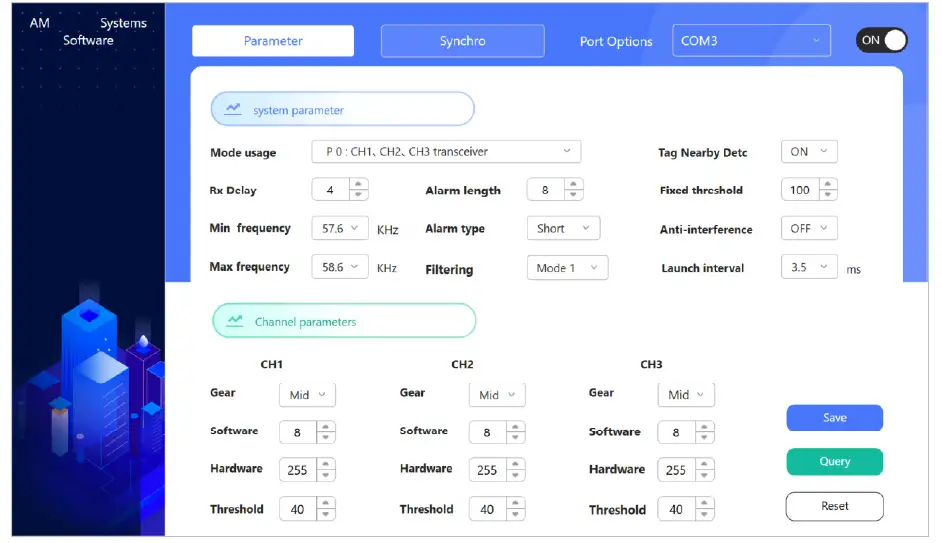Decrease the CH3 Hardware value
The height and width of the screenshot is (543, 942).
tap(704, 475)
